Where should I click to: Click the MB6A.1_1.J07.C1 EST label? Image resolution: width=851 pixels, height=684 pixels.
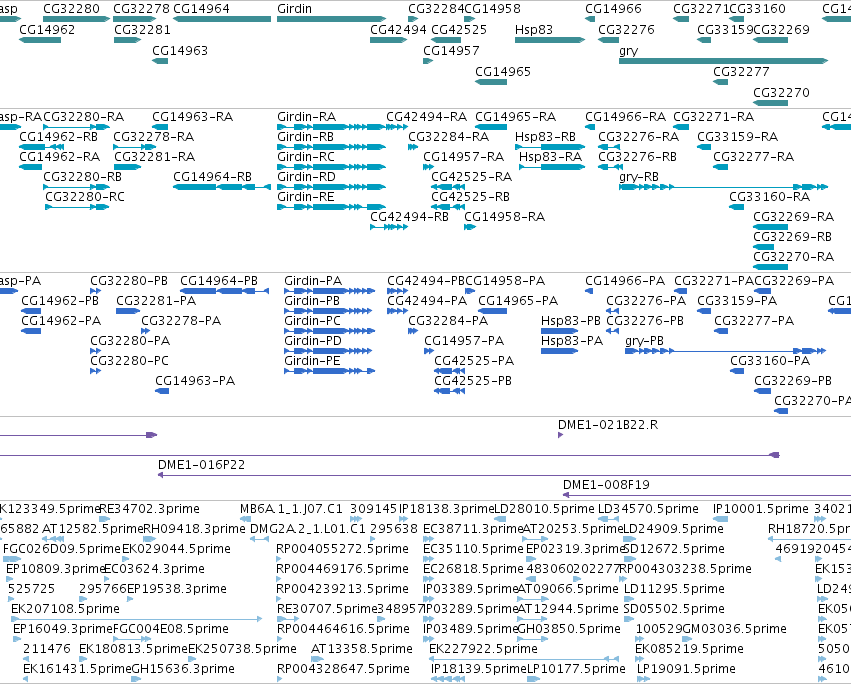click(291, 509)
